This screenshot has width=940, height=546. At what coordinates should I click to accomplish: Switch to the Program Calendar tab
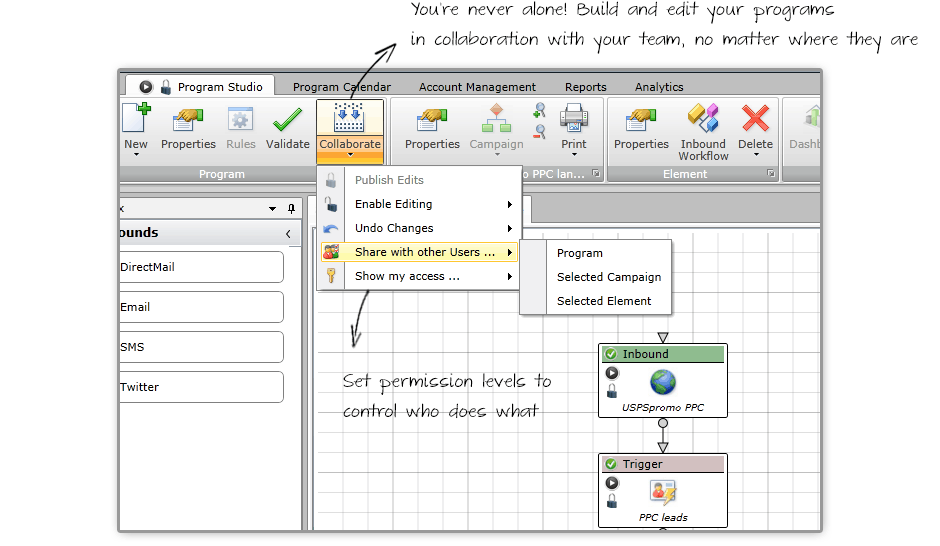click(x=342, y=87)
